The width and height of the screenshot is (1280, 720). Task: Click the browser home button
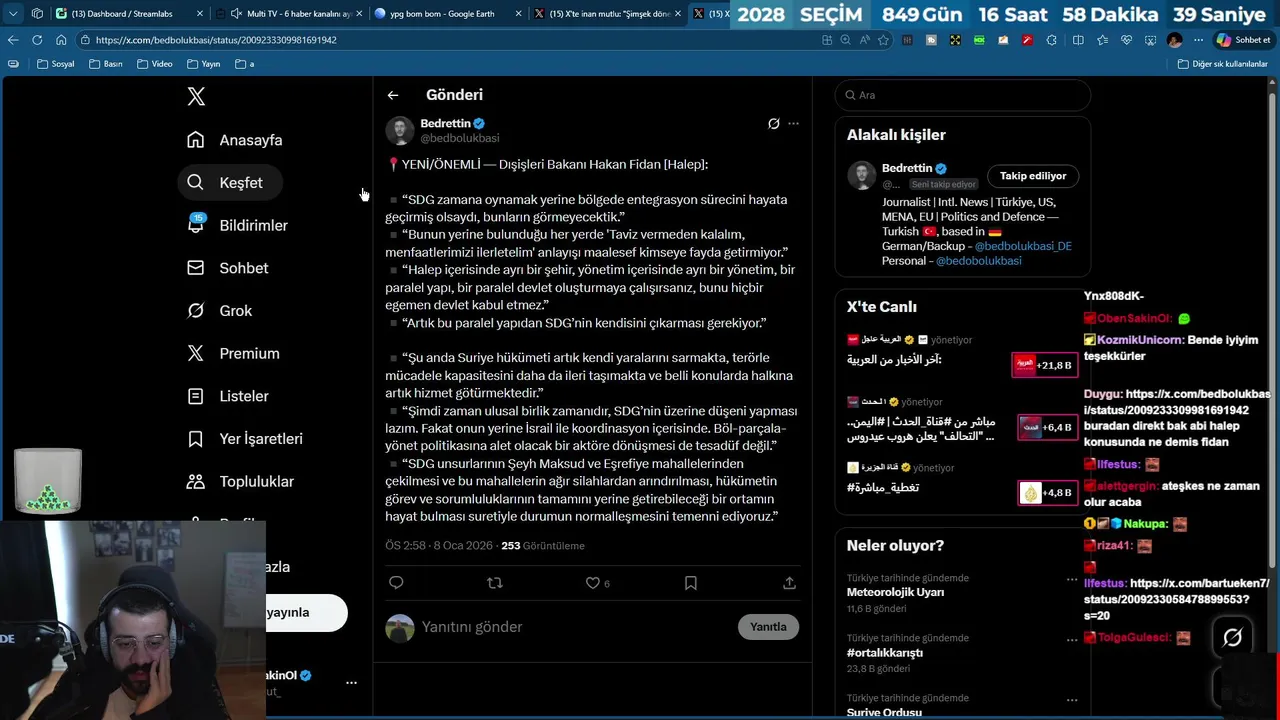point(61,40)
